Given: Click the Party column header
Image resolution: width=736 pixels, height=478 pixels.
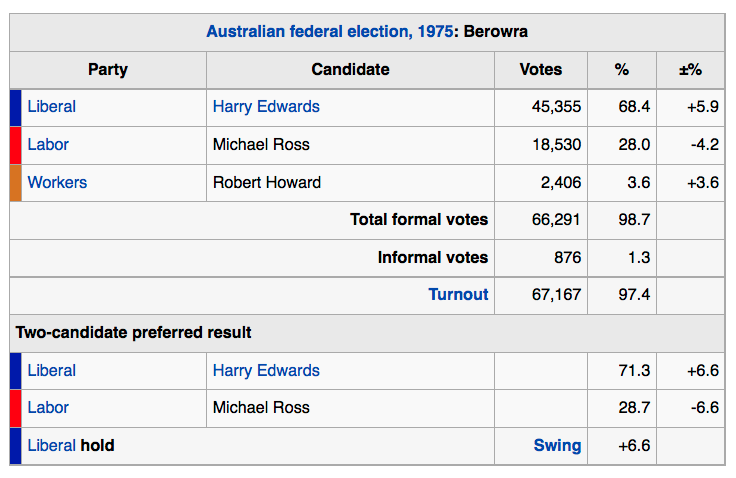Looking at the screenshot, I should (108, 70).
